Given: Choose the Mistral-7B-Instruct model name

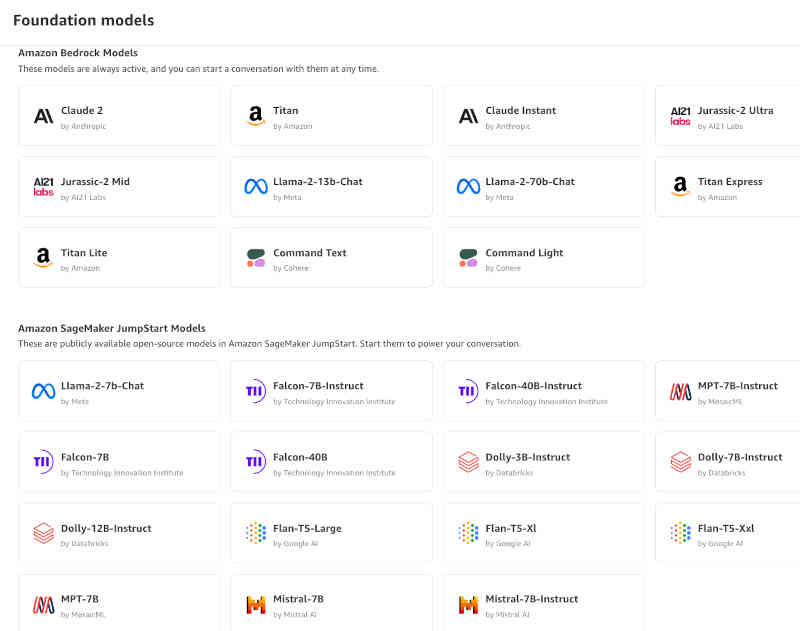Looking at the screenshot, I should [x=531, y=599].
